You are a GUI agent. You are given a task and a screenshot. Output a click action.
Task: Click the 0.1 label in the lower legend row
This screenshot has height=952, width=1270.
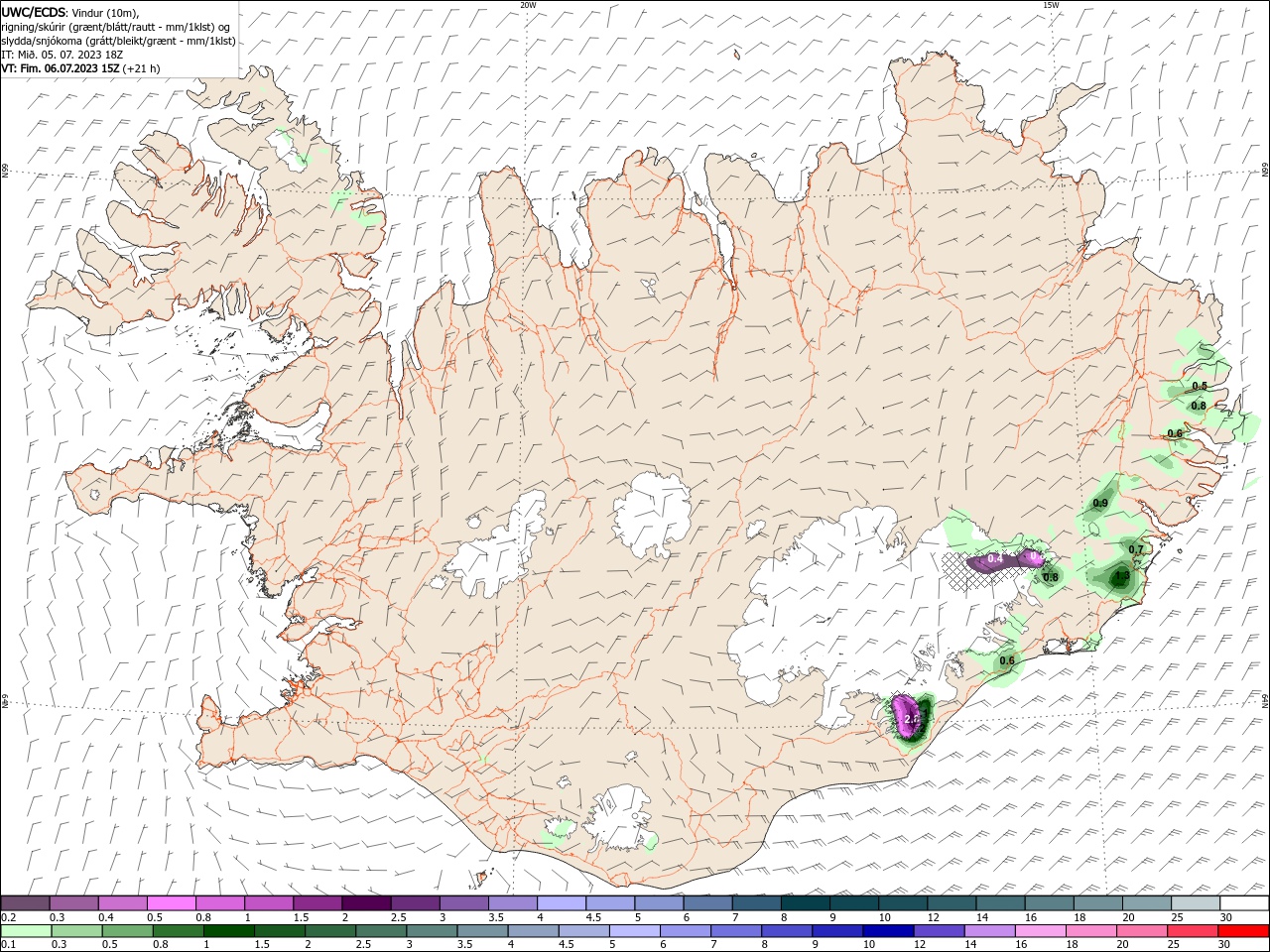point(8,945)
